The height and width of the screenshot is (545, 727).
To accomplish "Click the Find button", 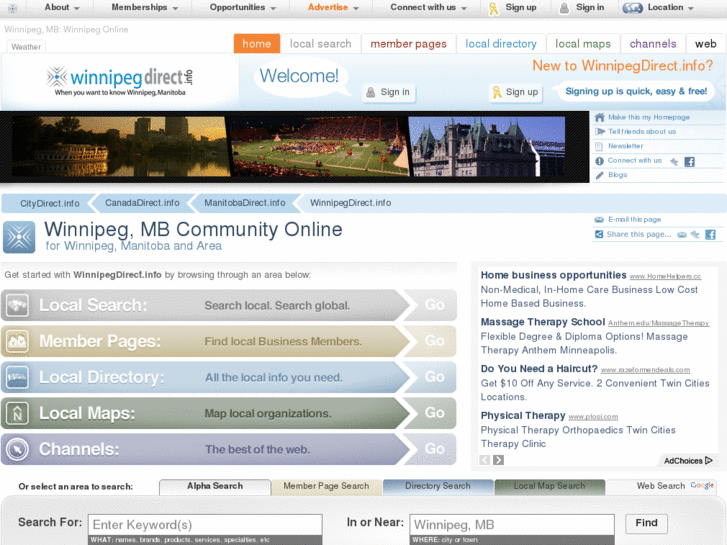I will [x=646, y=523].
